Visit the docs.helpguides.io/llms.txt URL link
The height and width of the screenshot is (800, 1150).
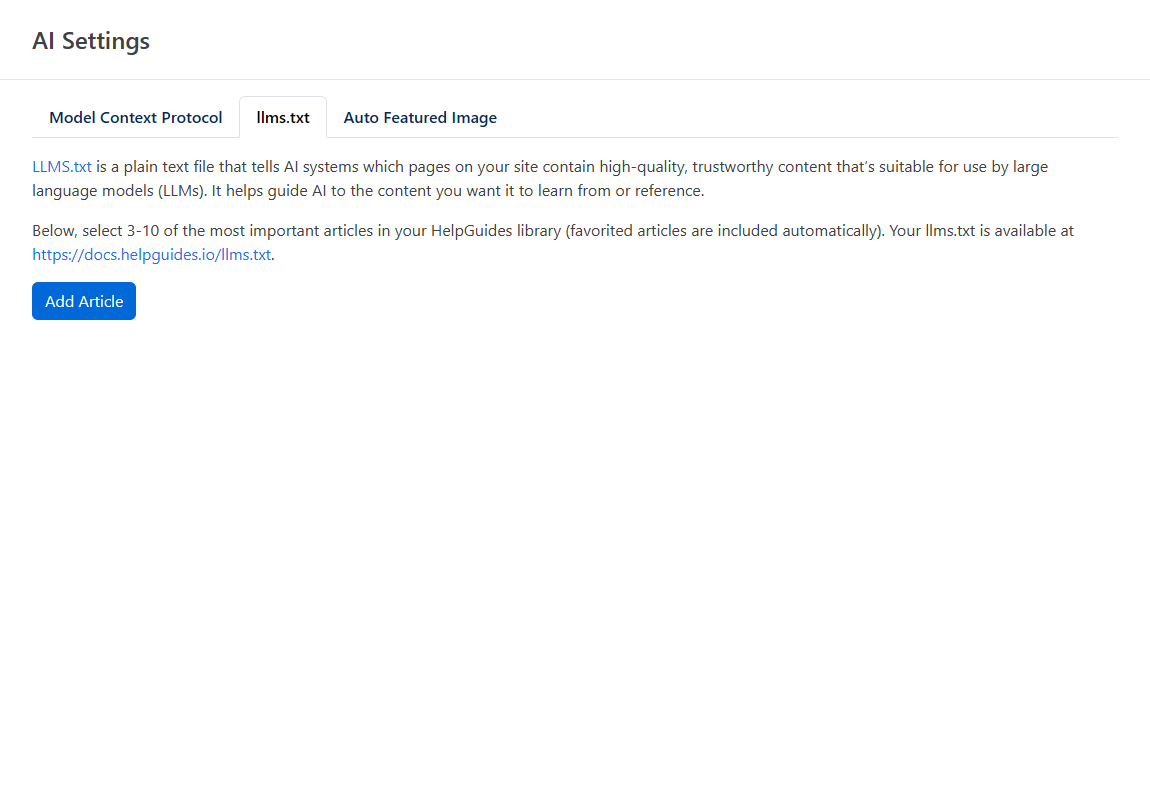click(x=152, y=254)
